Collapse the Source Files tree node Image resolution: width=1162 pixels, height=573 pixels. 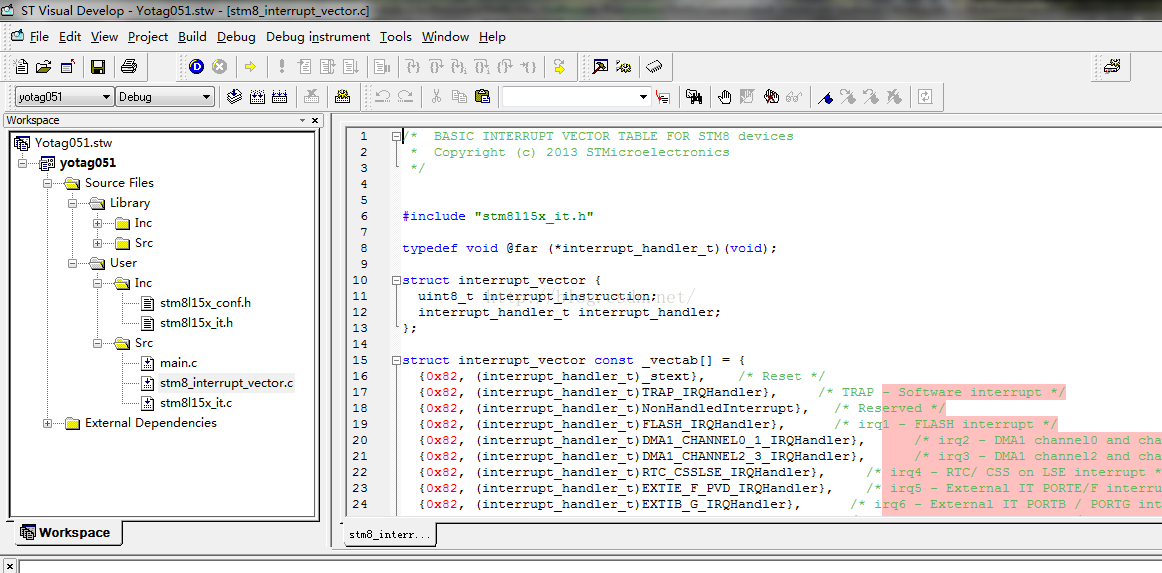[x=48, y=183]
